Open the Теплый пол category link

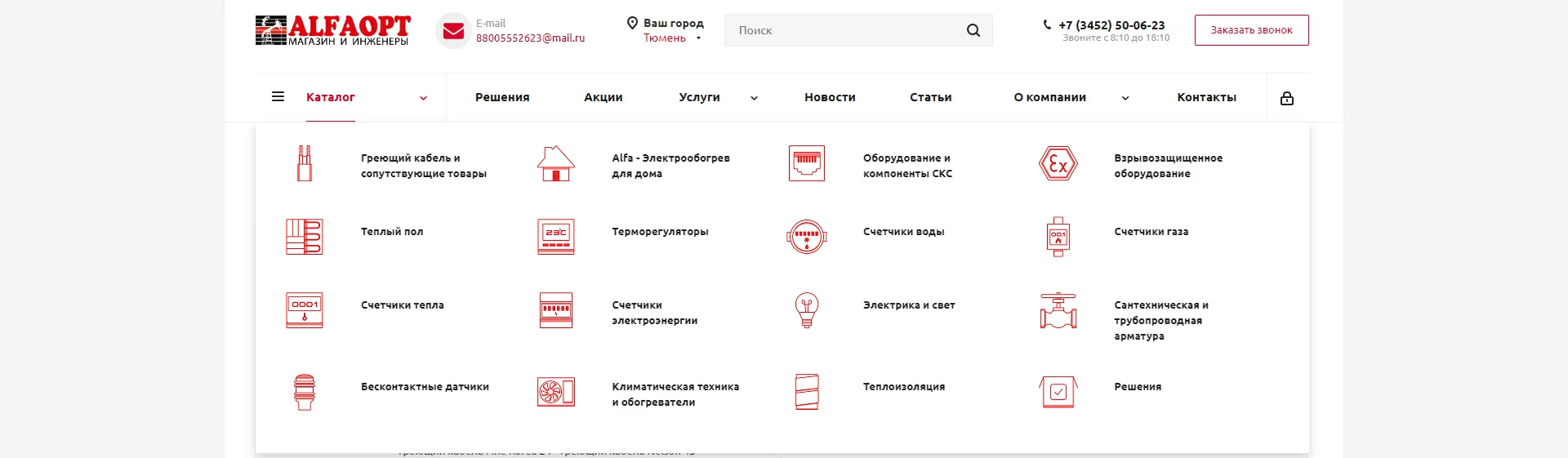[392, 232]
